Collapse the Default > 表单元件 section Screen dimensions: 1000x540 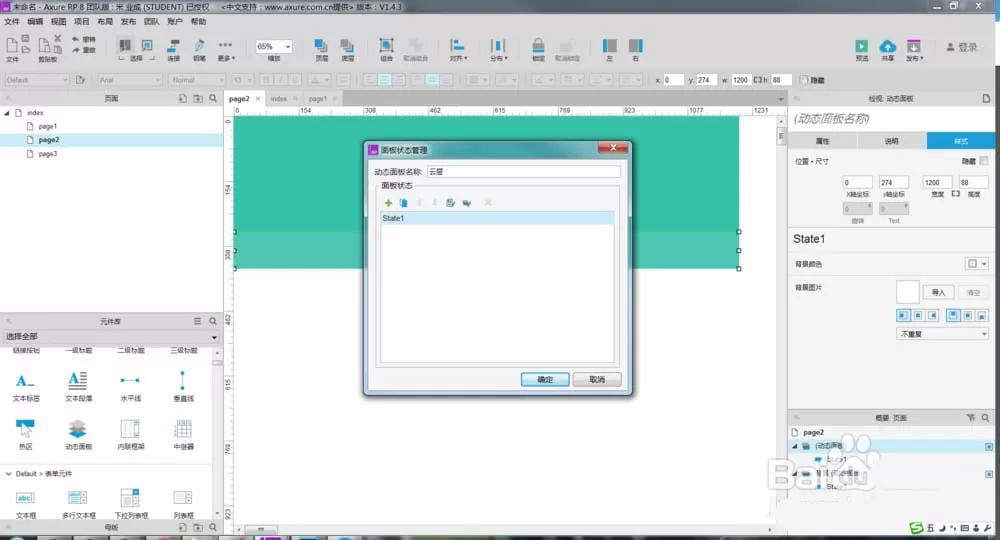tap(8, 474)
